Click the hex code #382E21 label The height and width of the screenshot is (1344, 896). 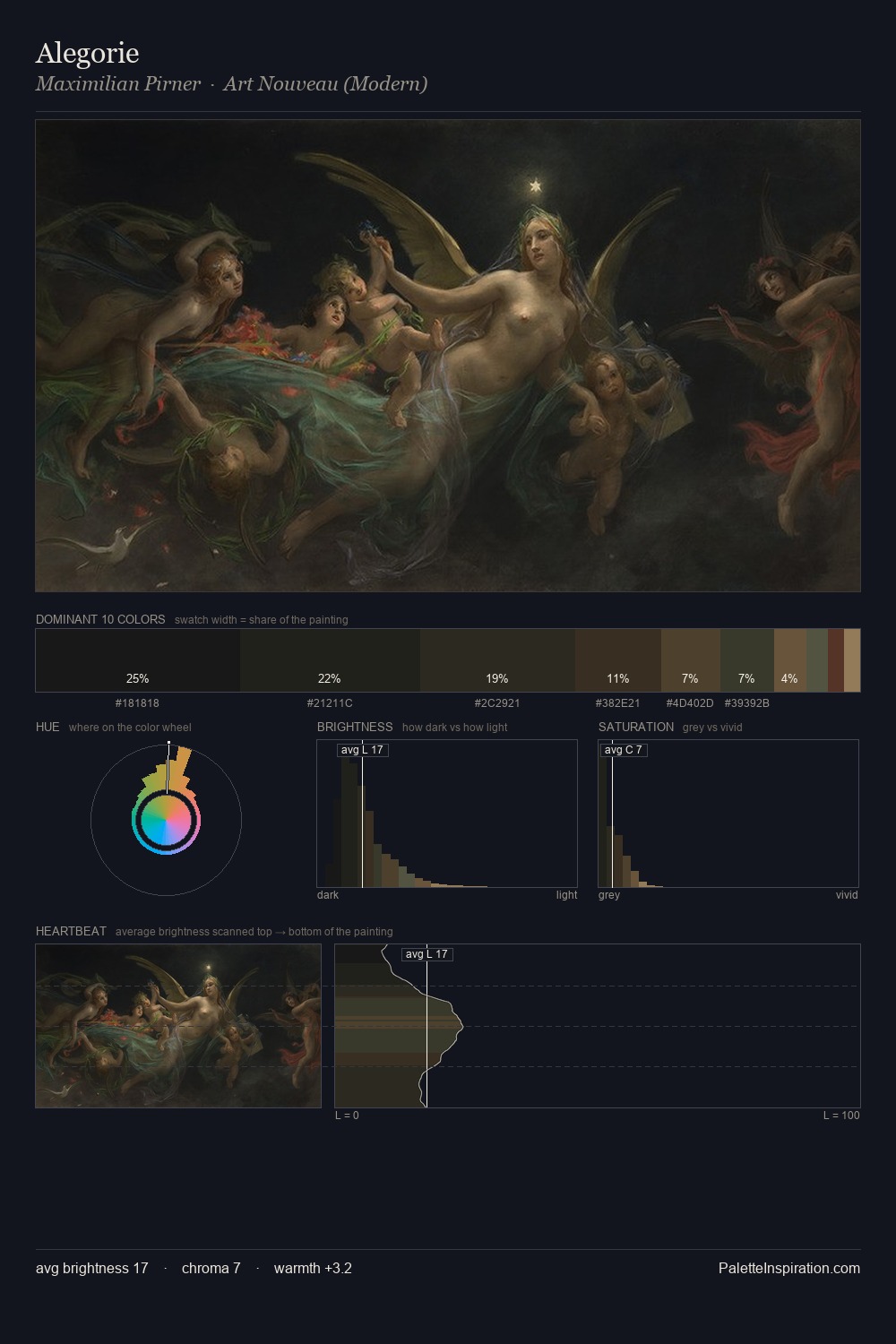617,703
